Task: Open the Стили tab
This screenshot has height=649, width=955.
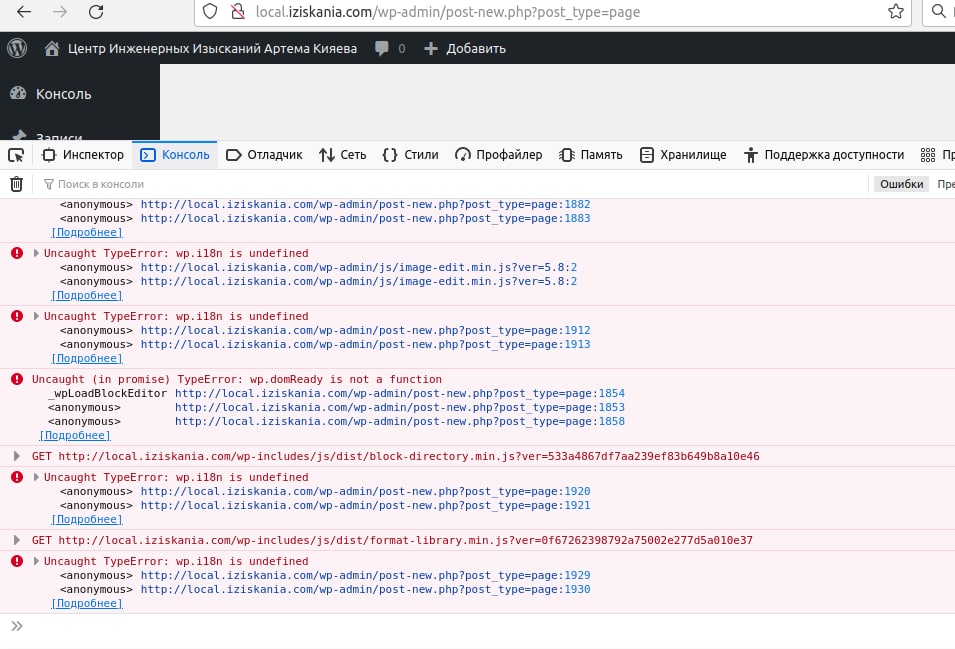Action: click(x=411, y=155)
